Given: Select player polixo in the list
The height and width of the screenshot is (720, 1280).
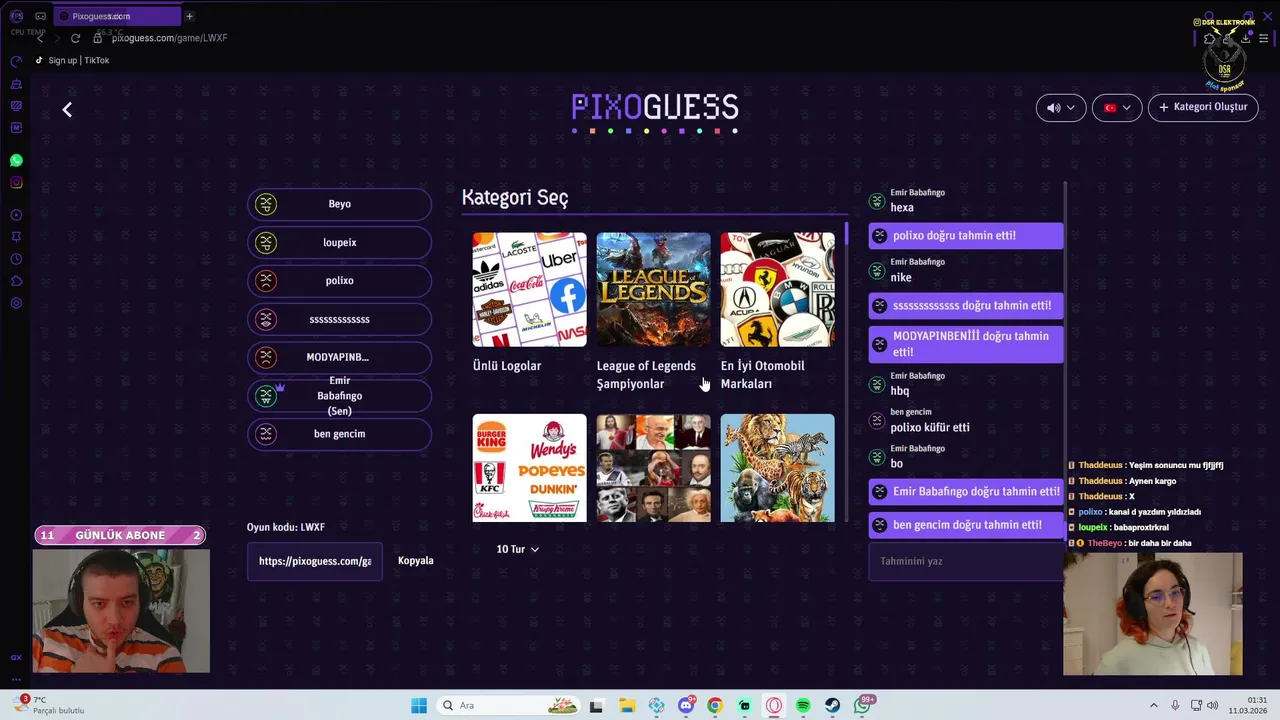Looking at the screenshot, I should click(339, 281).
